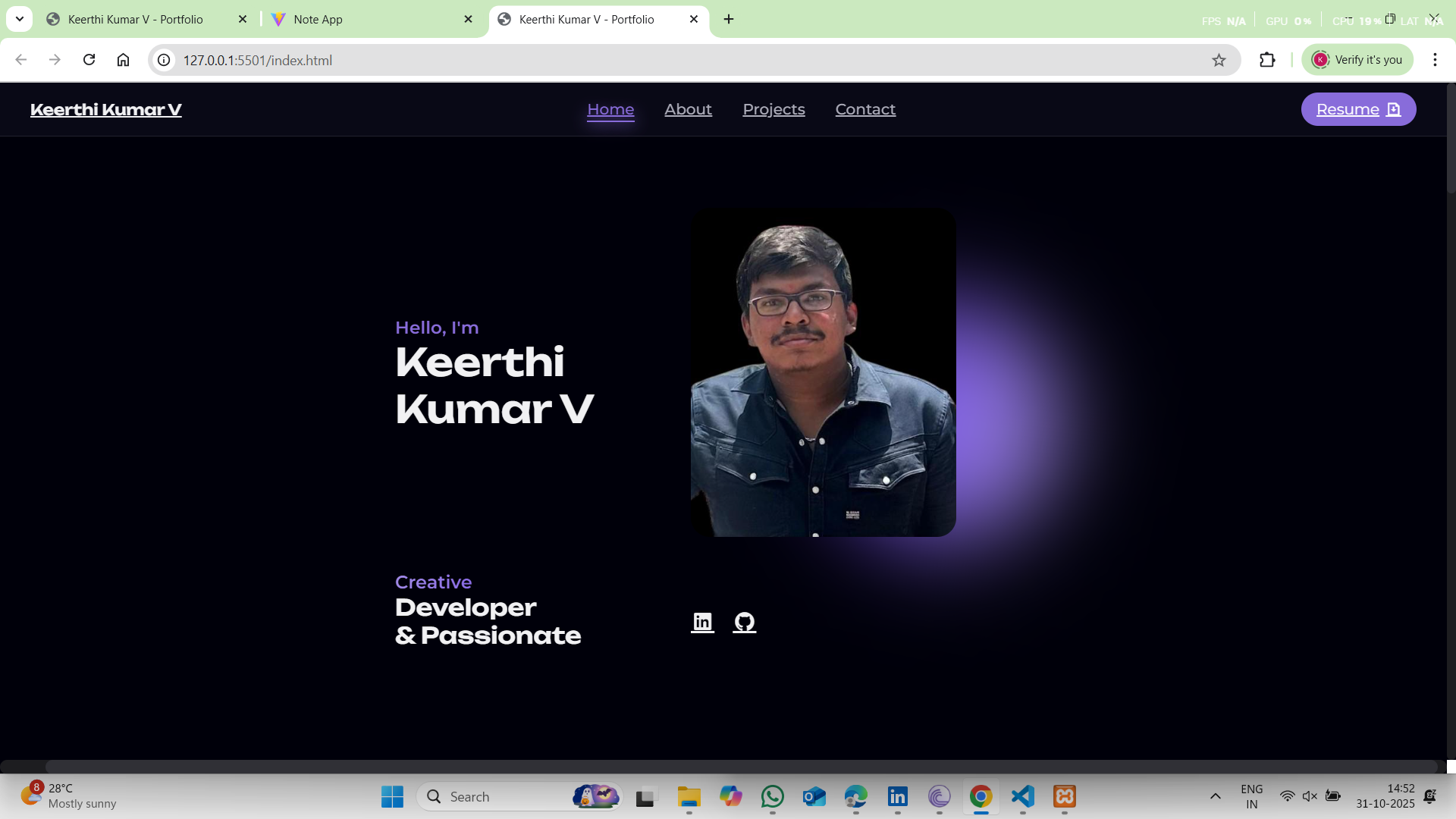Open a new tab with the plus button
Viewport: 1456px width, 819px height.
[729, 19]
